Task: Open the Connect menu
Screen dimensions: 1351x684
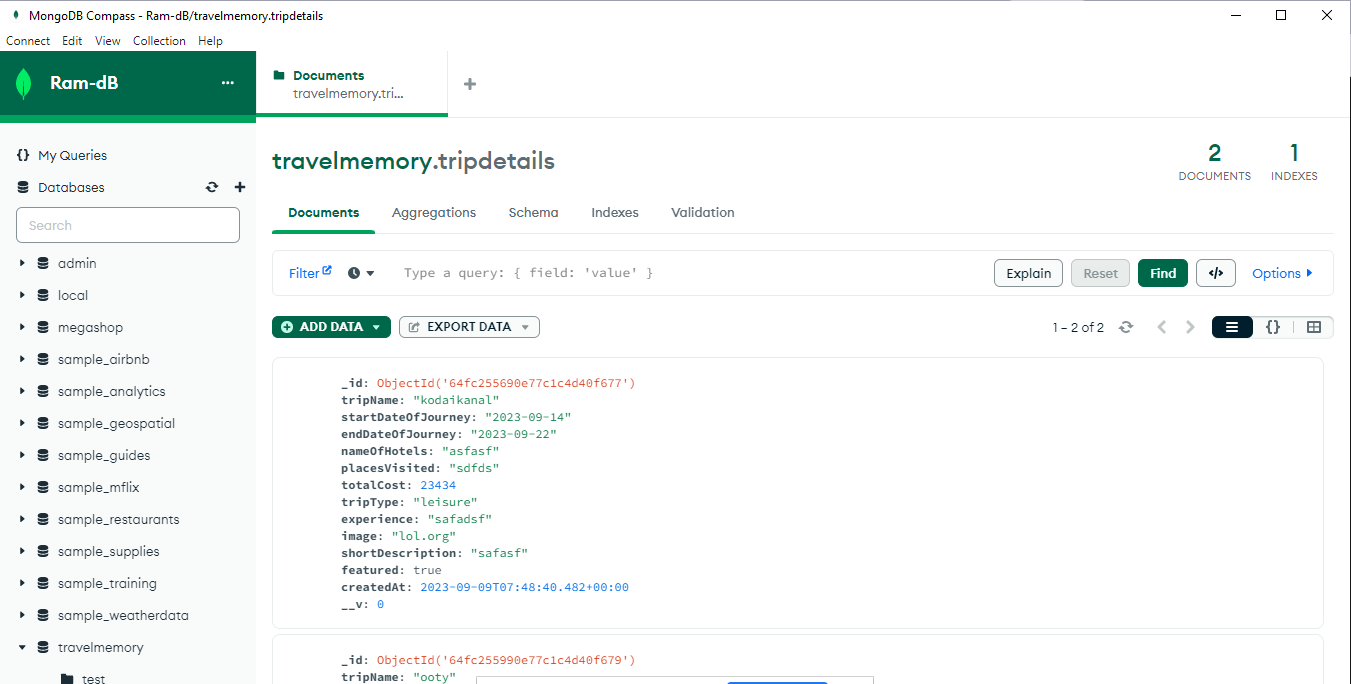Action: 28,41
